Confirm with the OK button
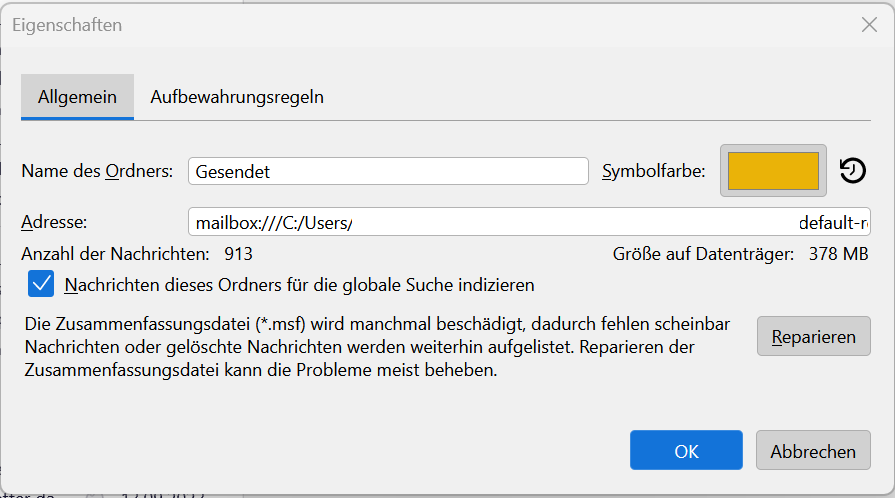Screen dimensions: 895x498 tap(686, 451)
